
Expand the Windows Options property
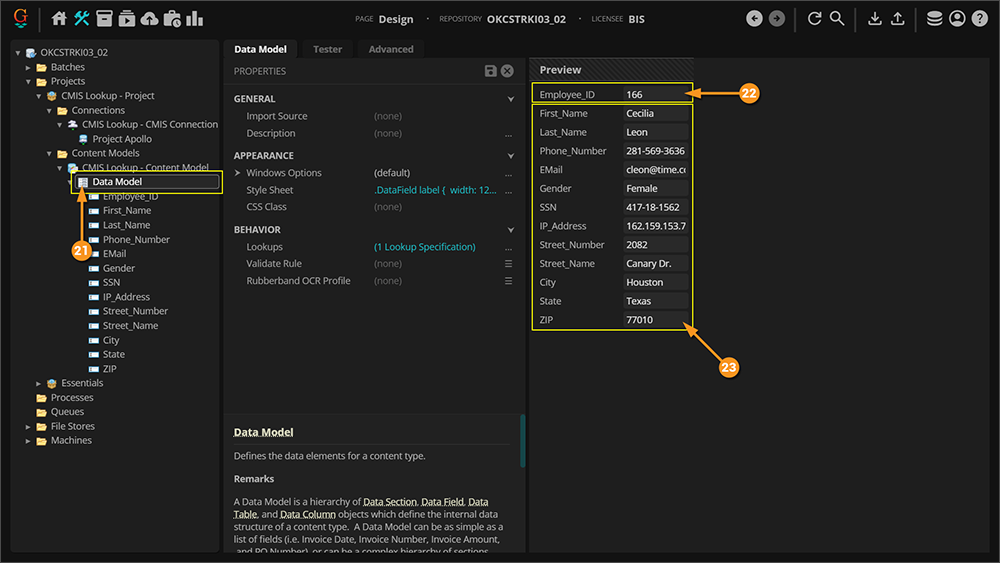(238, 173)
